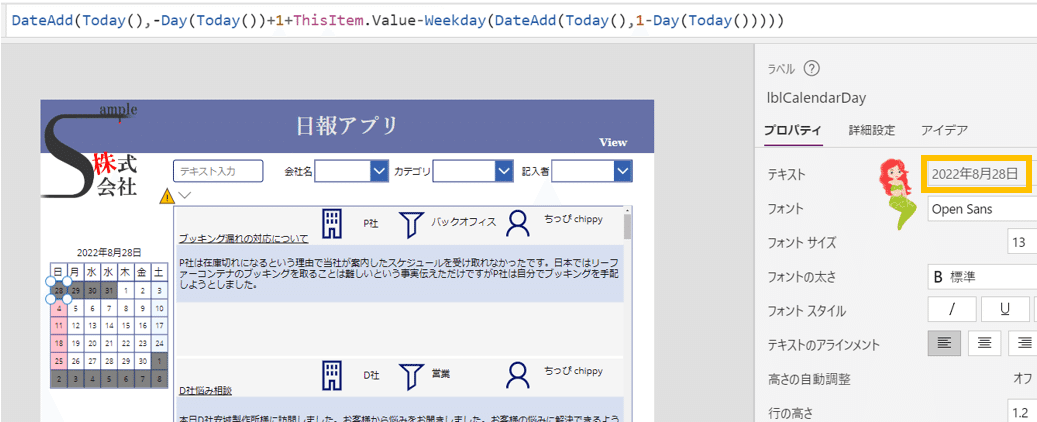Click the 金 weekday header
This screenshot has width=1037, height=422.
coord(142,271)
